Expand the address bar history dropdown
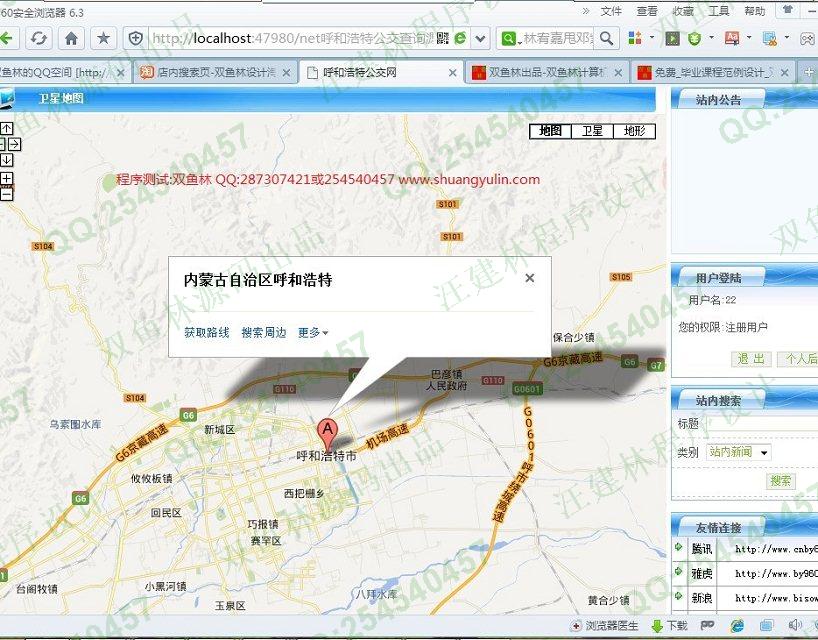The width and height of the screenshot is (818, 640). [480, 38]
